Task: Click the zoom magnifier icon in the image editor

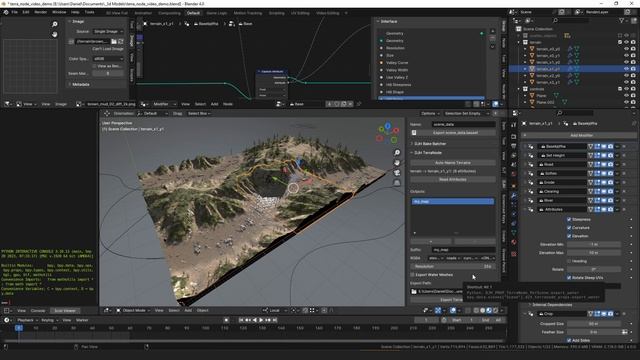Action: tap(55, 24)
